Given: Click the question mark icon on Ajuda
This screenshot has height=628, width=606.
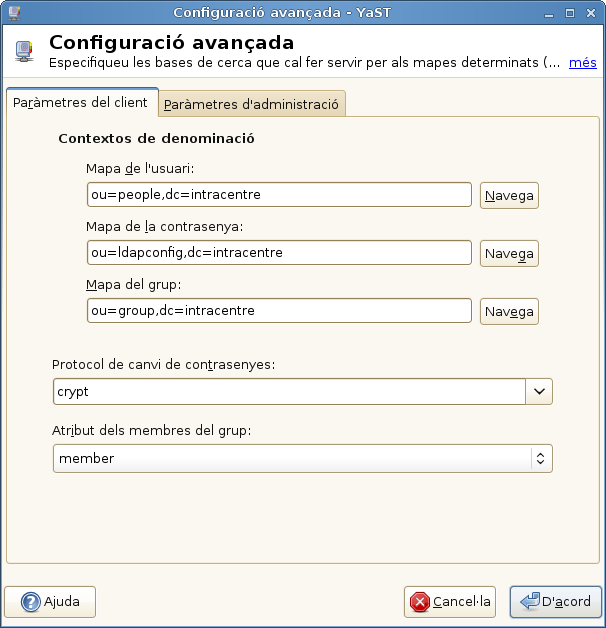Looking at the screenshot, I should tap(29, 602).
